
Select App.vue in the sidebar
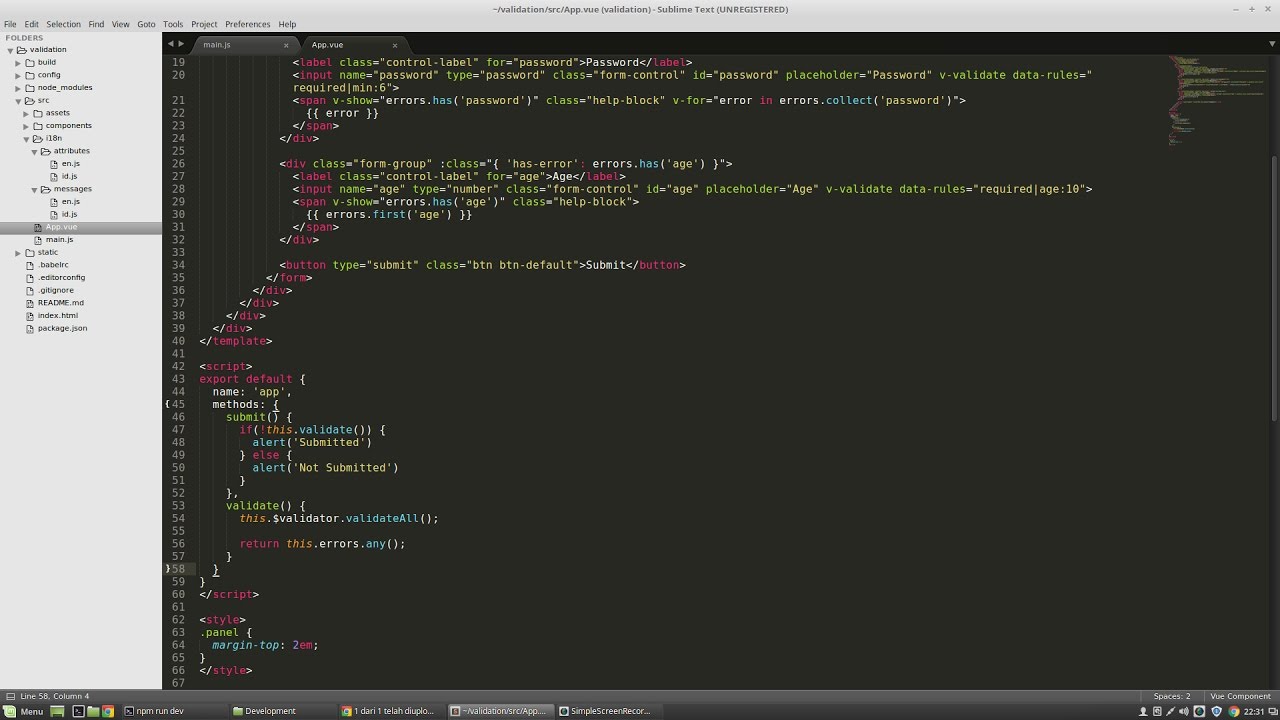[61, 227]
